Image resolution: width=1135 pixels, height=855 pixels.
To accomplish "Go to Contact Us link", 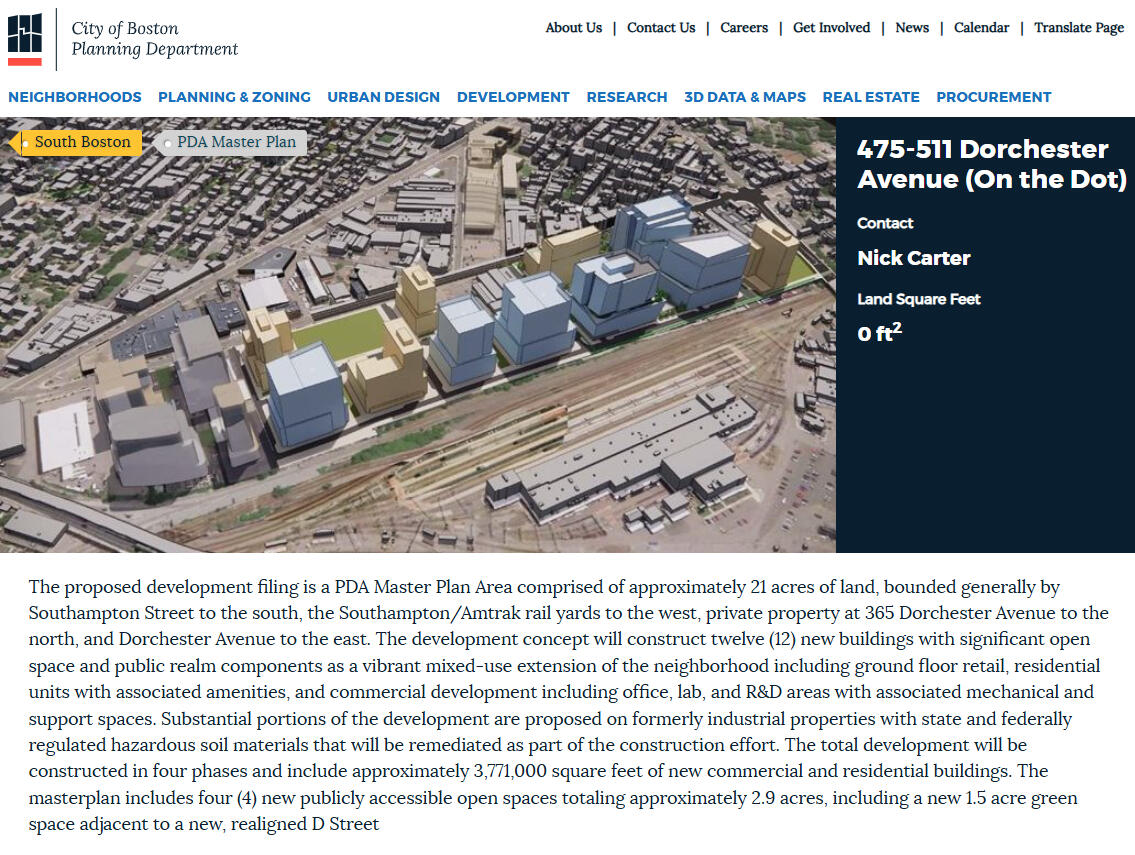I will click(x=660, y=28).
